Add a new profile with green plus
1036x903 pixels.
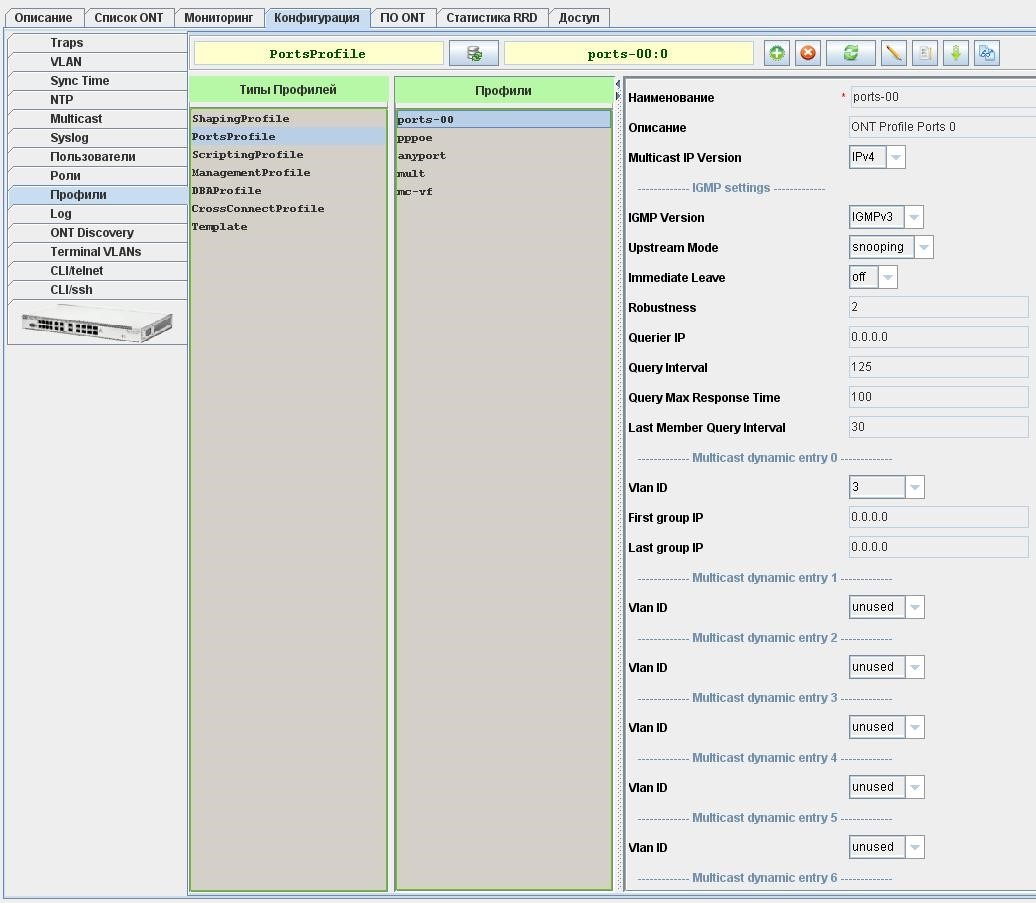pyautogui.click(x=776, y=54)
